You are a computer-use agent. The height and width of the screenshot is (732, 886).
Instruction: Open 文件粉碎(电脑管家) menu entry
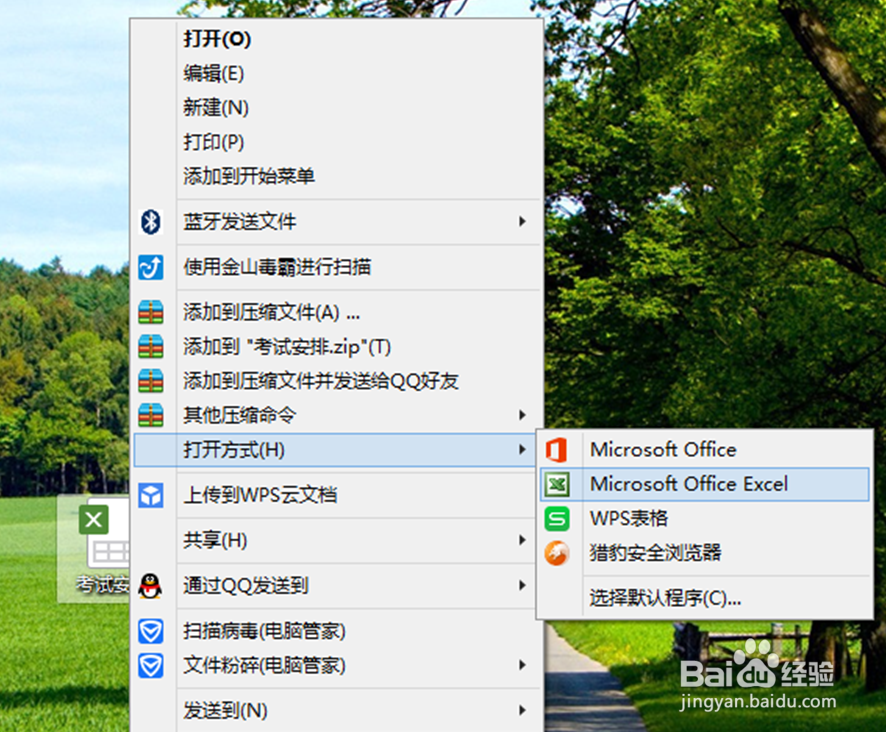pos(336,666)
